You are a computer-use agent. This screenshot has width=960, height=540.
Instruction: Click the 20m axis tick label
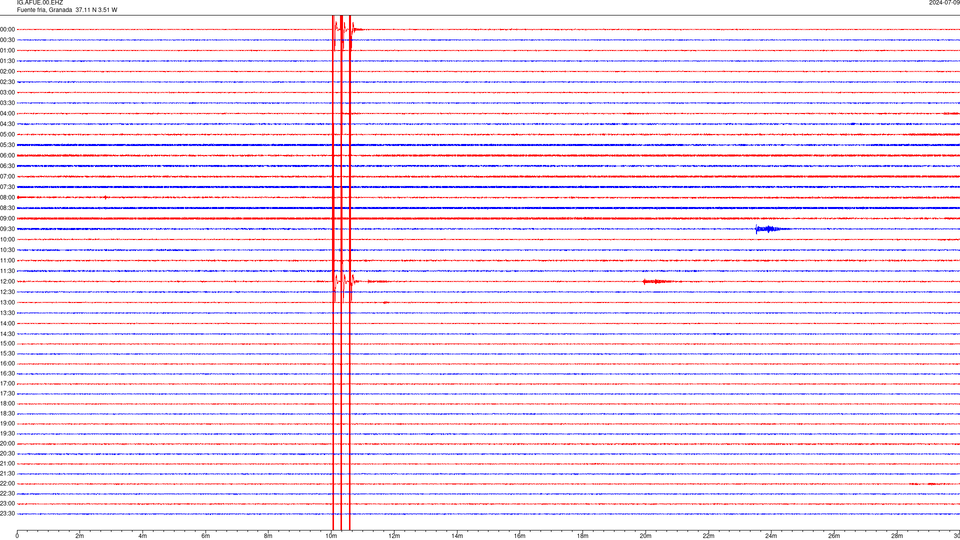tap(645, 536)
